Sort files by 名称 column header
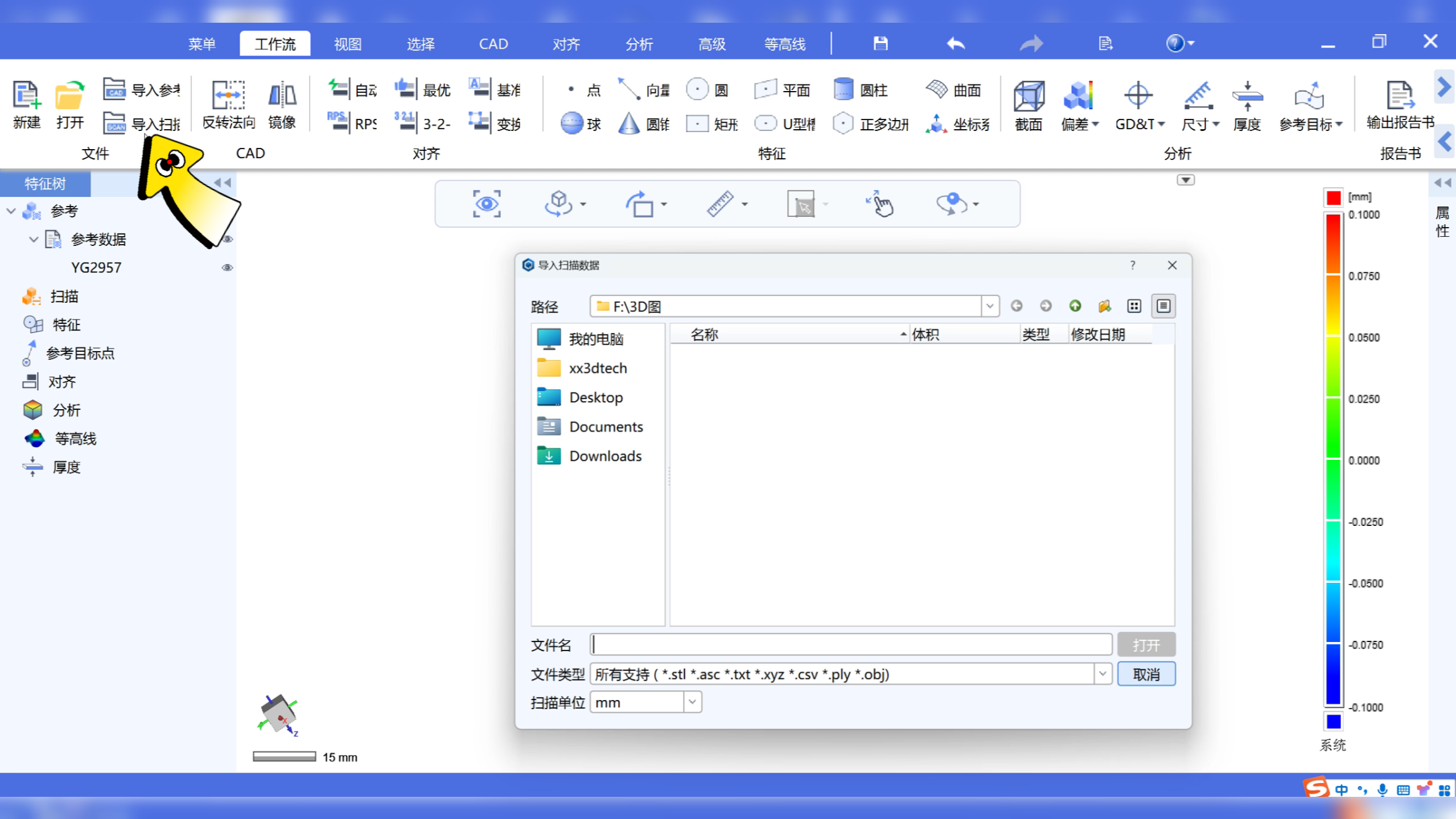This screenshot has height=819, width=1456. click(x=790, y=335)
